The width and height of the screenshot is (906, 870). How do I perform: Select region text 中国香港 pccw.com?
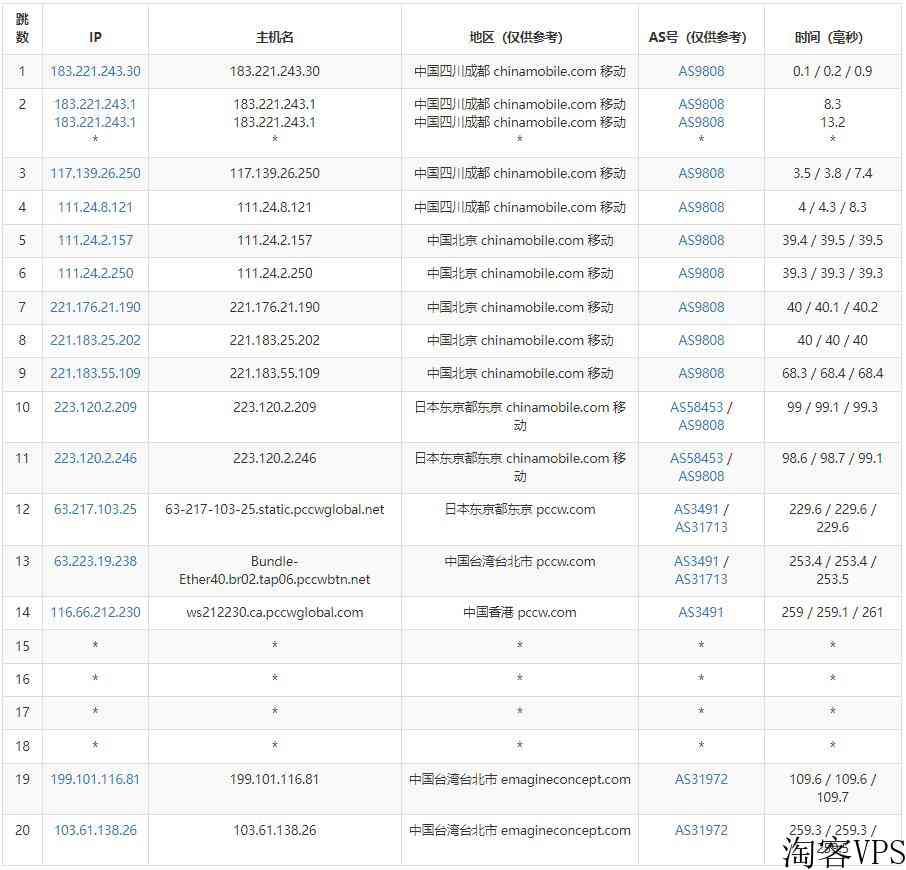pos(519,612)
